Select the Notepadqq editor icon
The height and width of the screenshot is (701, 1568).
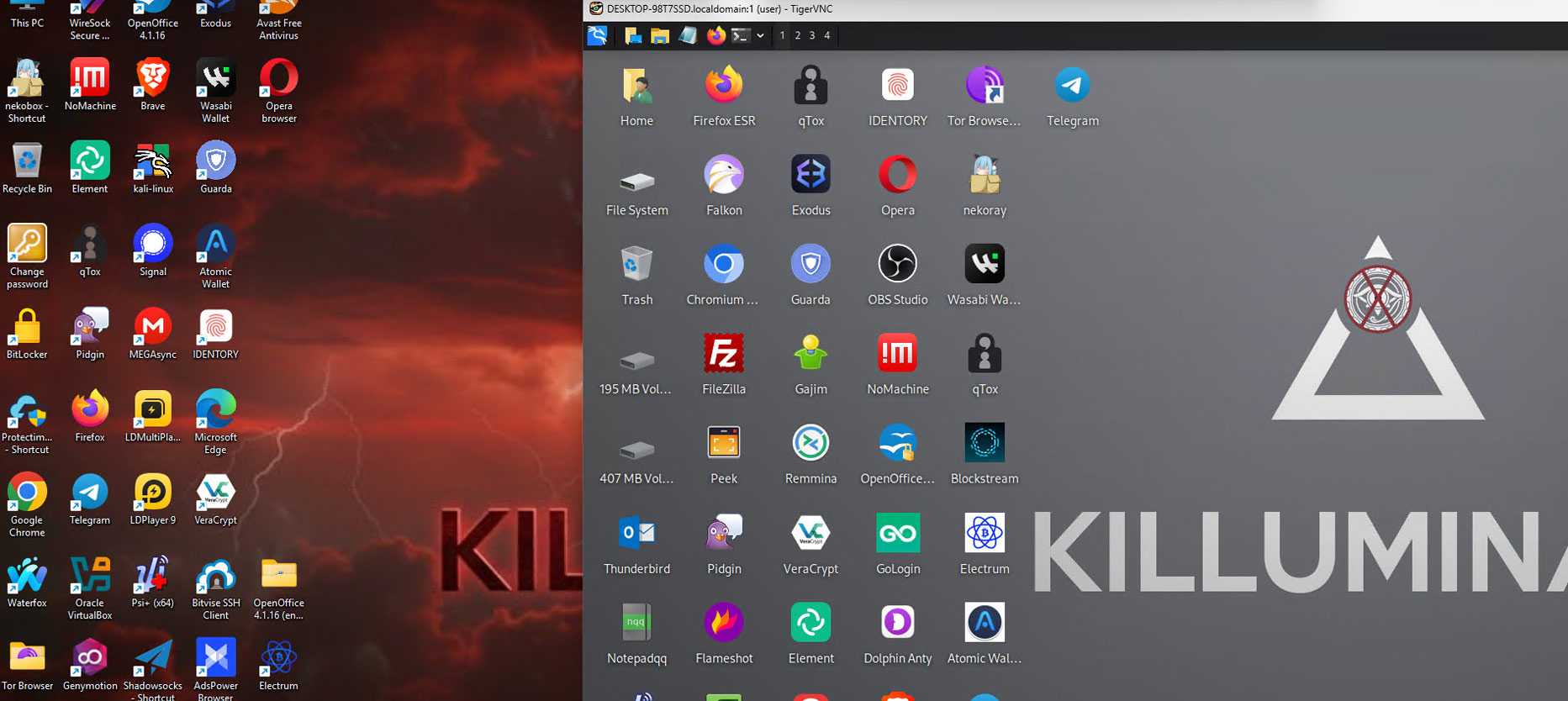(x=637, y=634)
